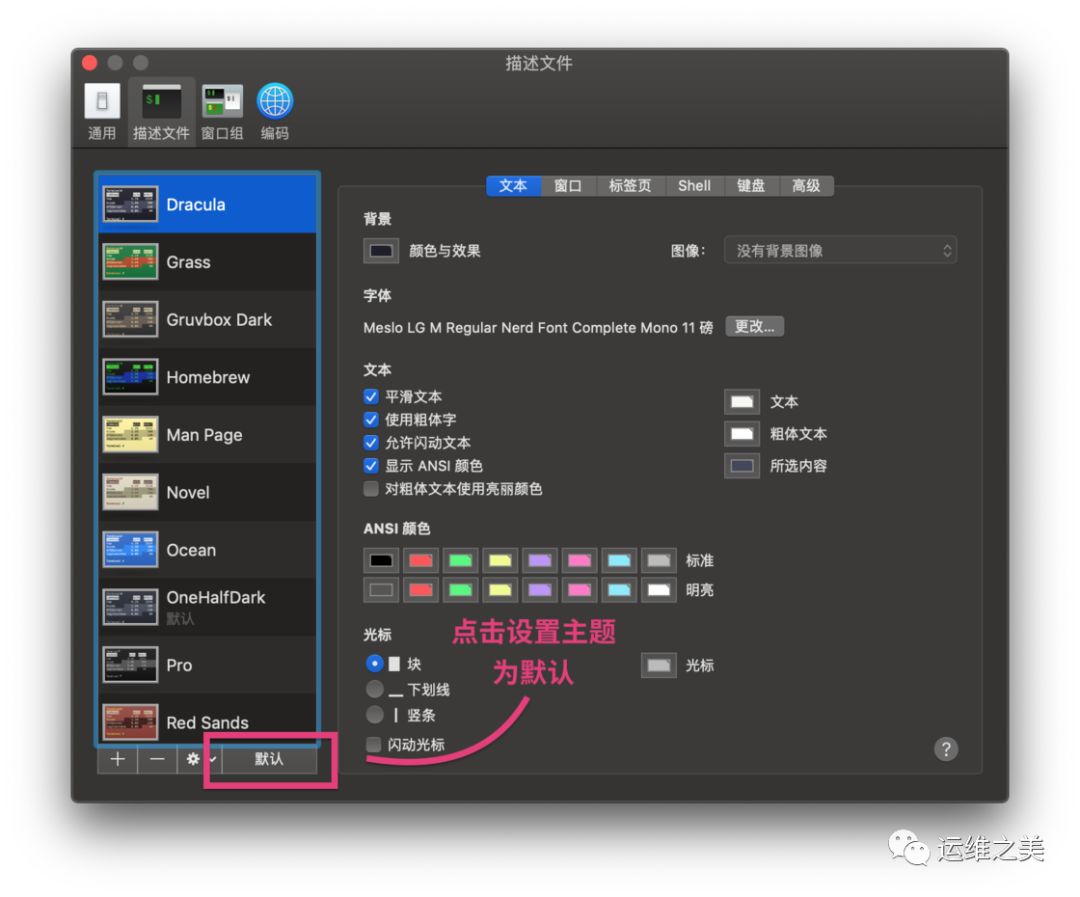Toggle the 平滑文本 checkbox

(371, 396)
